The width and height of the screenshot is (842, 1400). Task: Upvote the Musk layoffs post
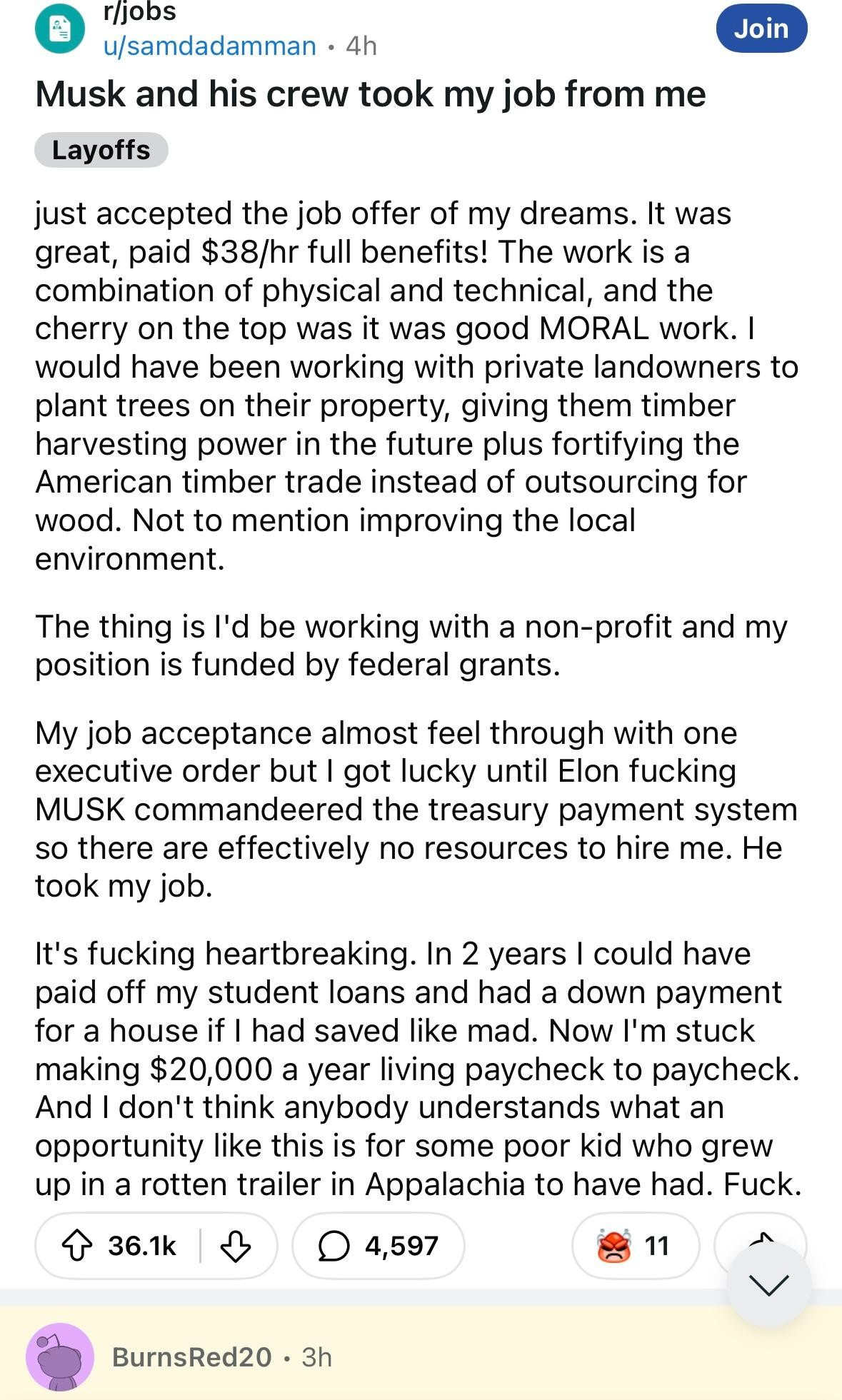pyautogui.click(x=77, y=1246)
